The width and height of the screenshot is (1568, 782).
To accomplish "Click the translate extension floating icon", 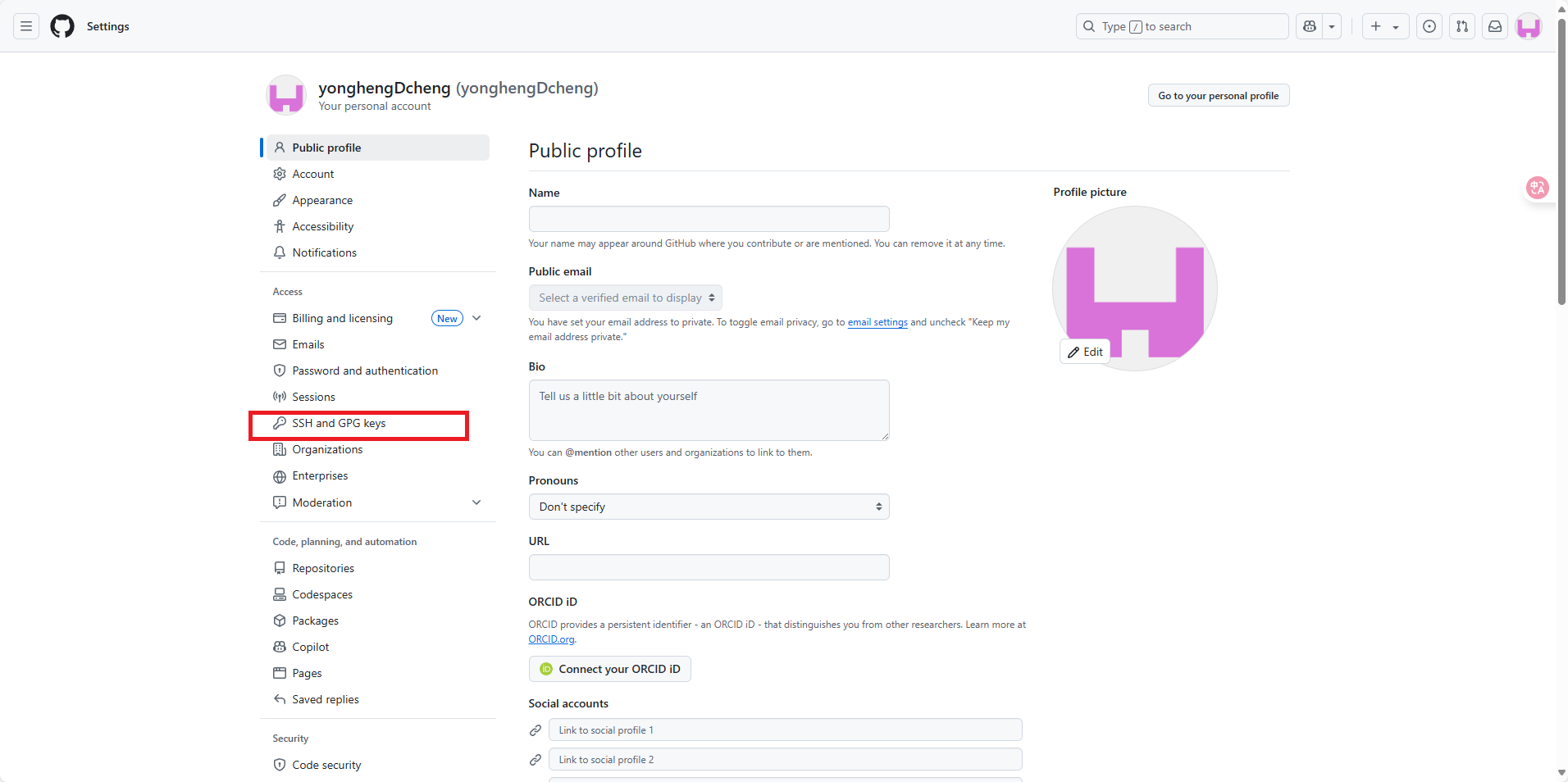I will (x=1537, y=188).
